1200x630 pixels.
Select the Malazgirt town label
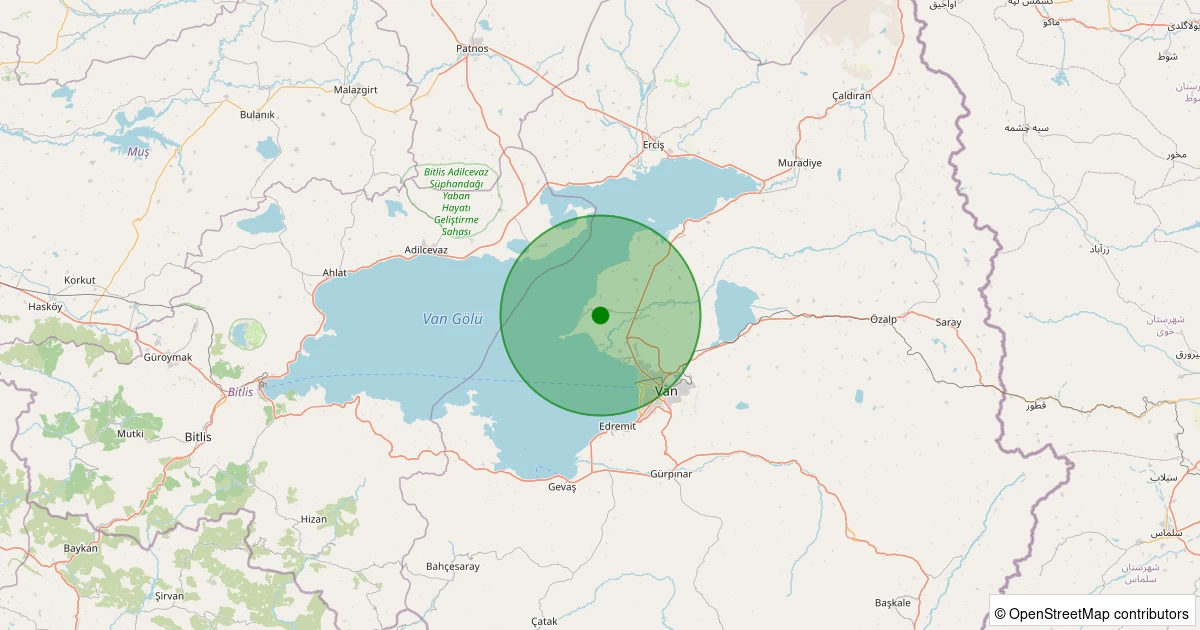(355, 90)
